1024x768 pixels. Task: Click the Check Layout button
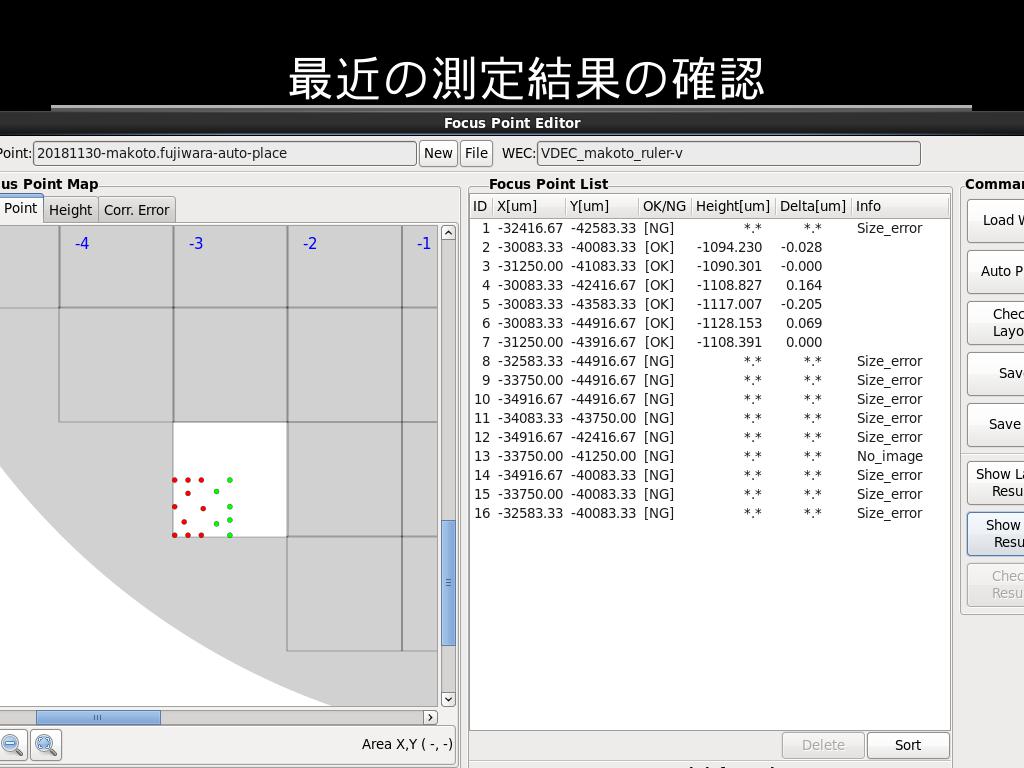997,323
